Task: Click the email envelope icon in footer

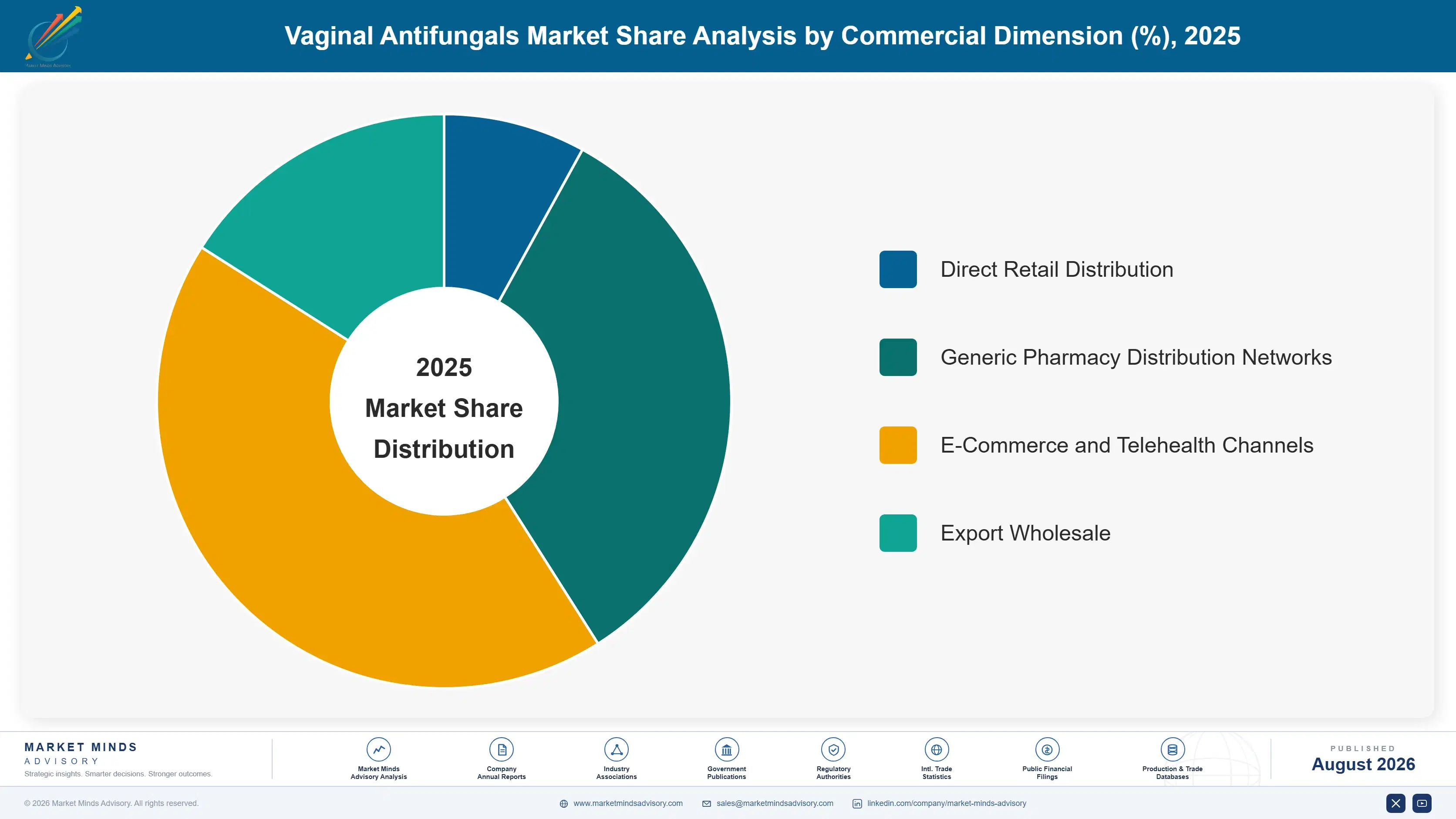Action: (x=707, y=804)
